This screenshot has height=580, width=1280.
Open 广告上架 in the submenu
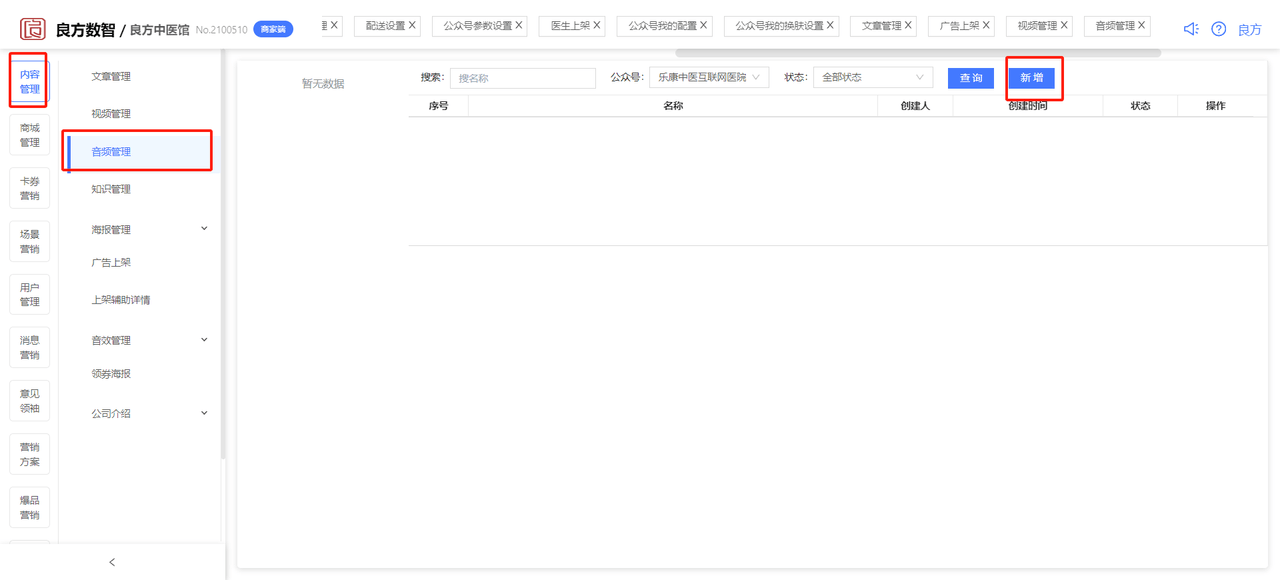[x=111, y=263]
